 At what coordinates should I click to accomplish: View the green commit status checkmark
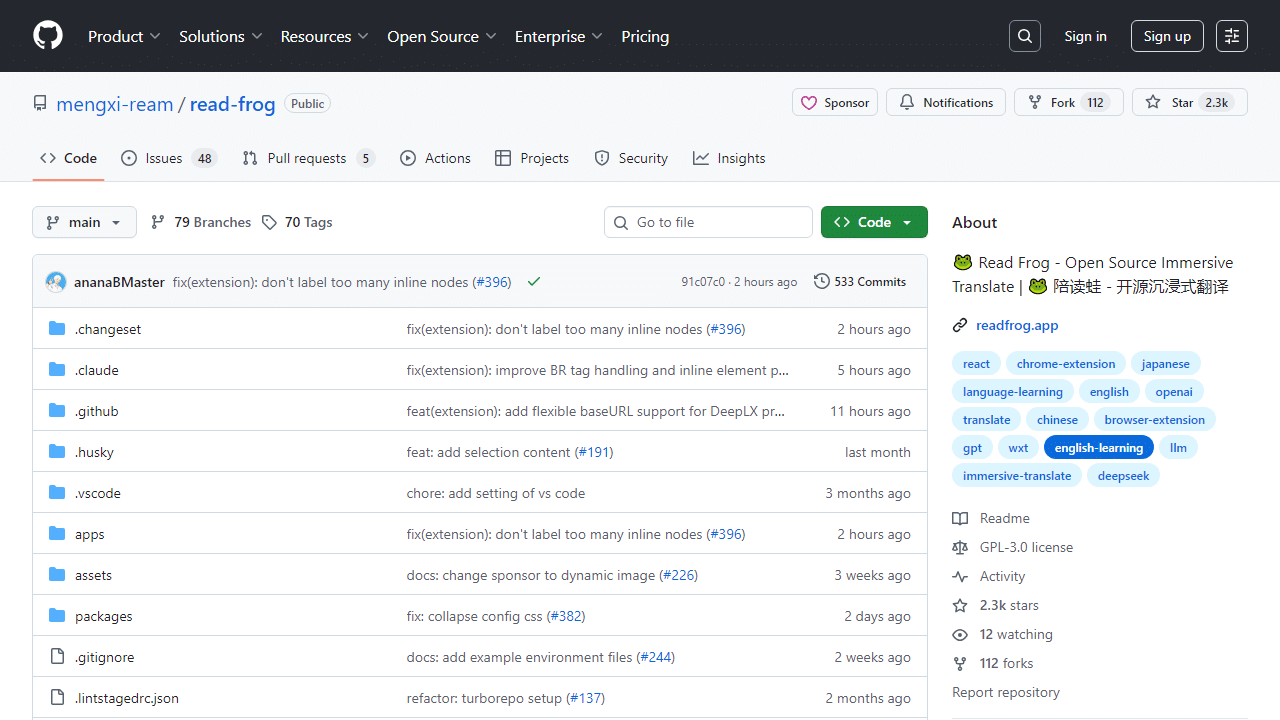(x=534, y=282)
